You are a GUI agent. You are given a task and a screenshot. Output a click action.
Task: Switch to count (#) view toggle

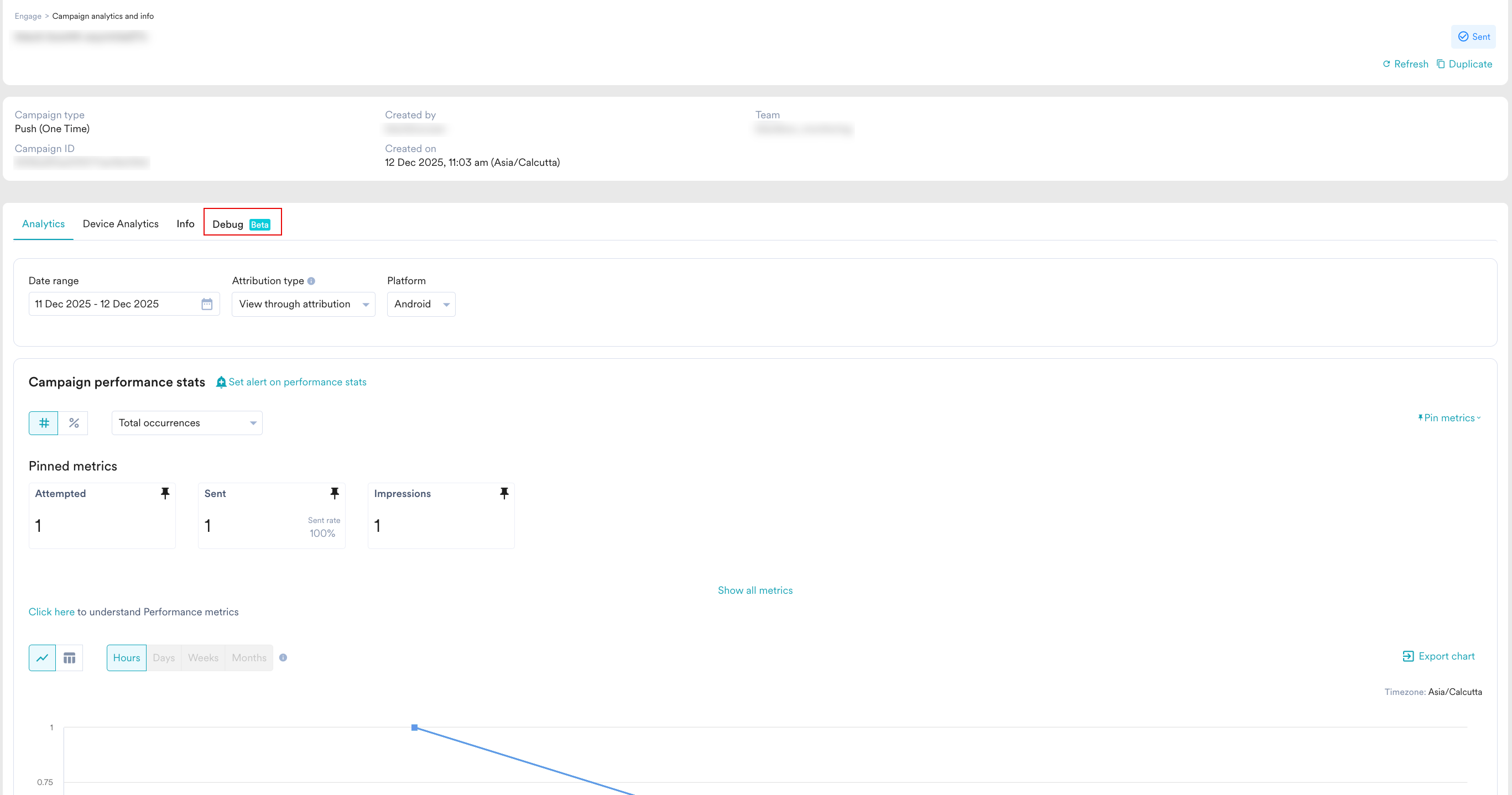point(44,423)
